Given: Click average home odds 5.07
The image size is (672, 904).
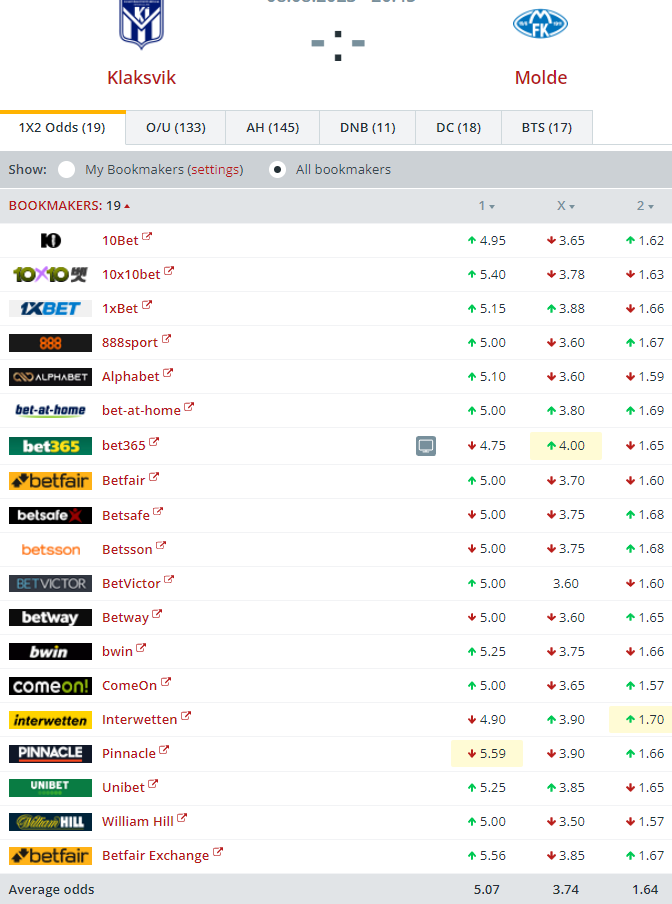Looking at the screenshot, I should coord(487,890).
